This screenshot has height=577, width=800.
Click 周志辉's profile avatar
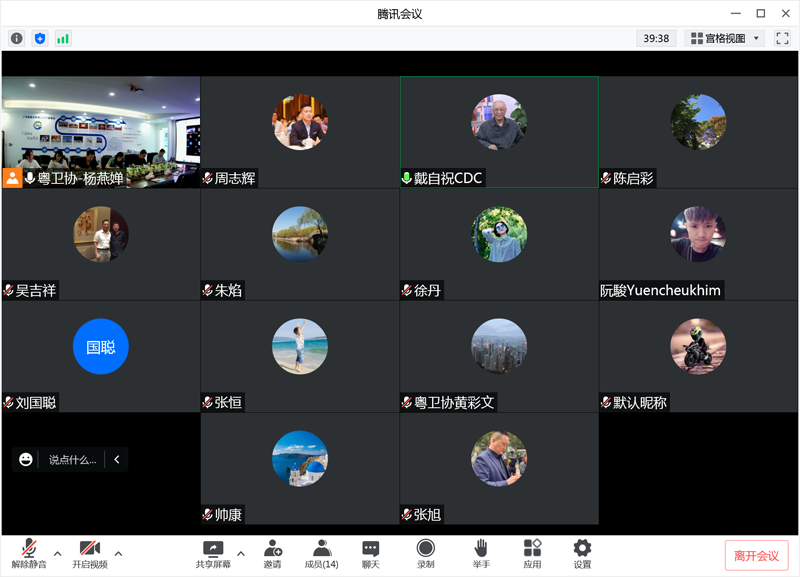[300, 122]
